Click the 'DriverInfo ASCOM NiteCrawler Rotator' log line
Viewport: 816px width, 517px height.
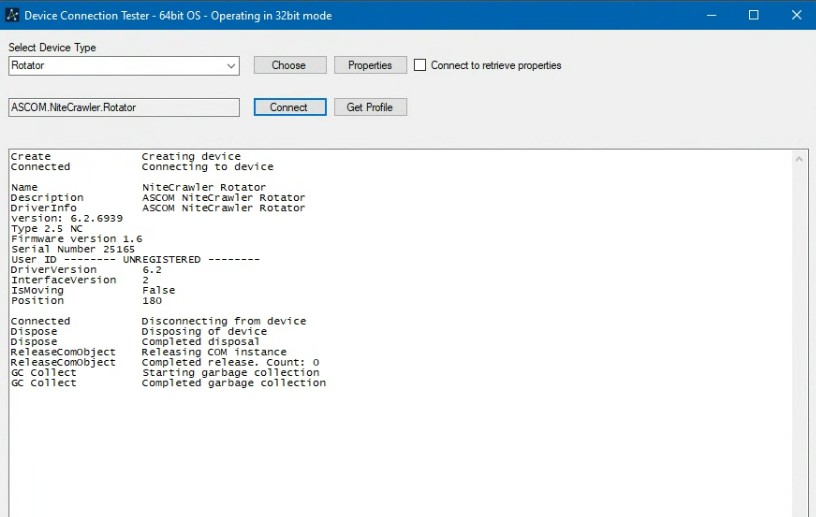[x=158, y=208]
